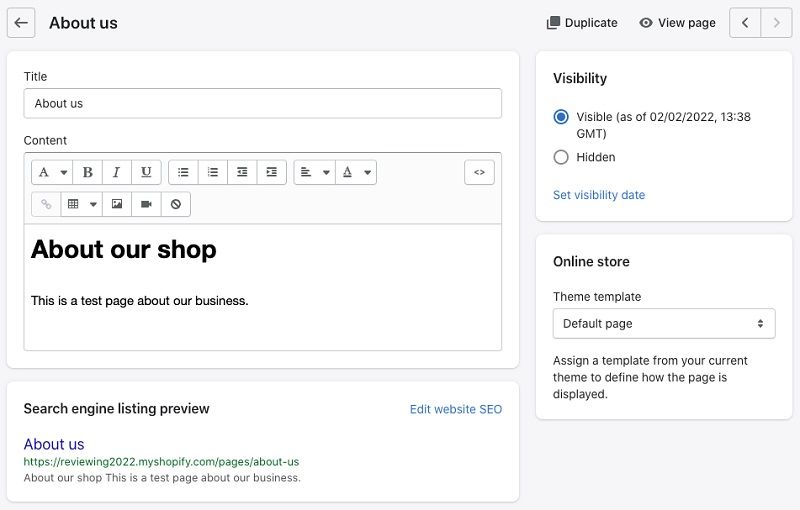This screenshot has width=800, height=510.
Task: Click the About us search preview title
Action: (x=54, y=444)
